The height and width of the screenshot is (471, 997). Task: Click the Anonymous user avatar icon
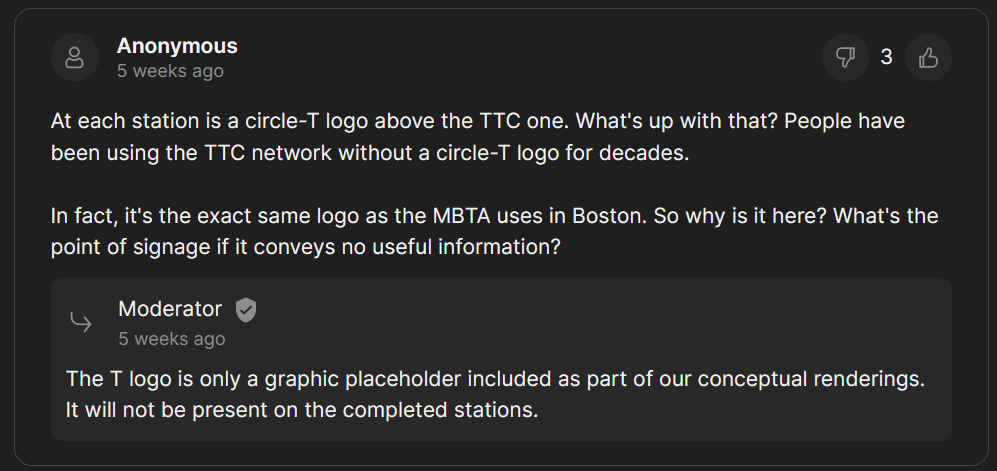click(x=74, y=58)
